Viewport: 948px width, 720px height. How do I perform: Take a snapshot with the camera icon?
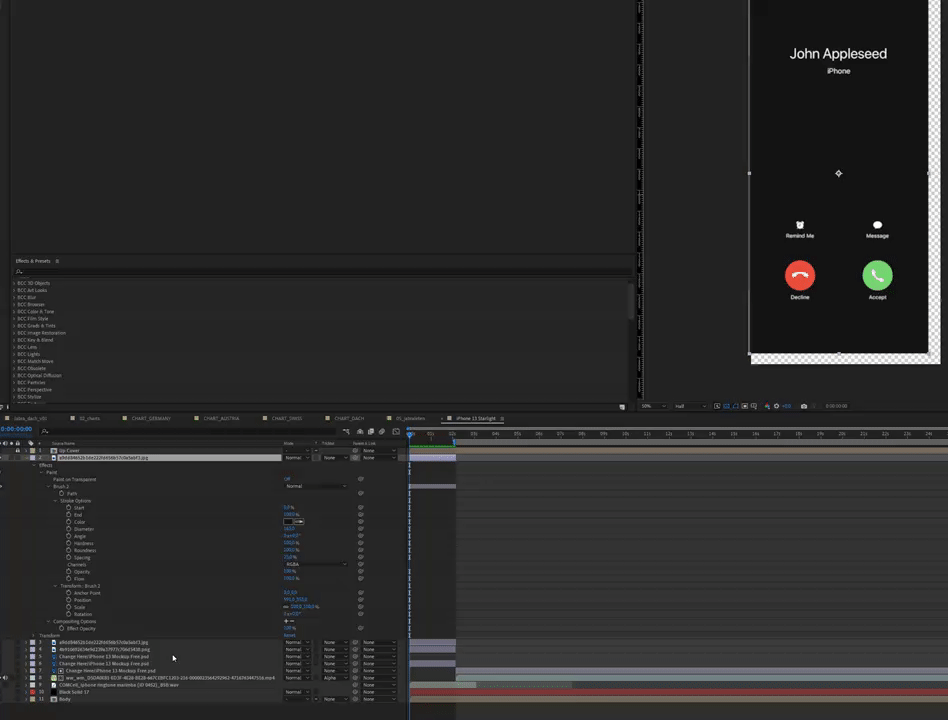804,406
